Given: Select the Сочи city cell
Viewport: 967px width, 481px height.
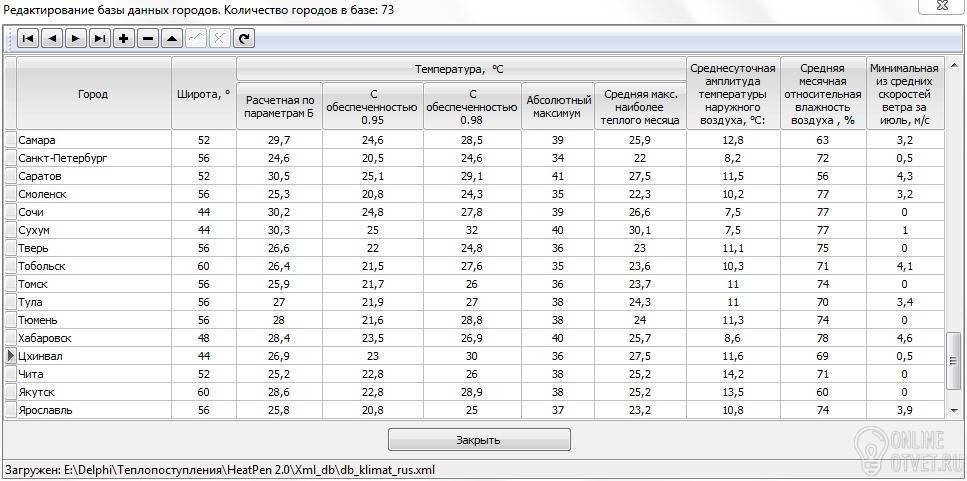Looking at the screenshot, I should [x=93, y=212].
